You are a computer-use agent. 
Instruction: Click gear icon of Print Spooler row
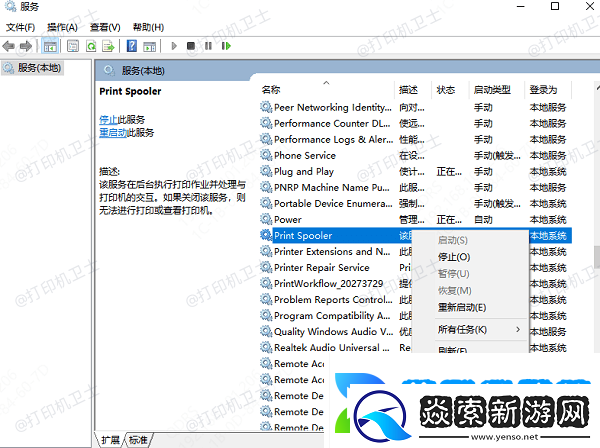tap(266, 235)
